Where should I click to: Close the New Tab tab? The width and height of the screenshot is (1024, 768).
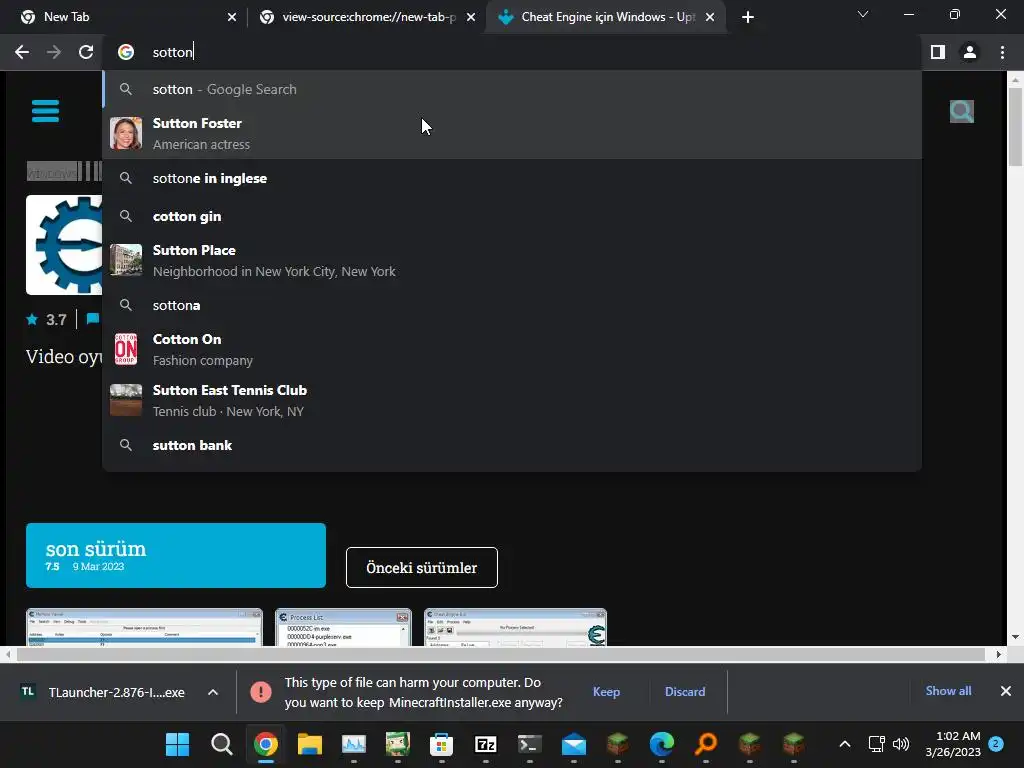coord(232,17)
